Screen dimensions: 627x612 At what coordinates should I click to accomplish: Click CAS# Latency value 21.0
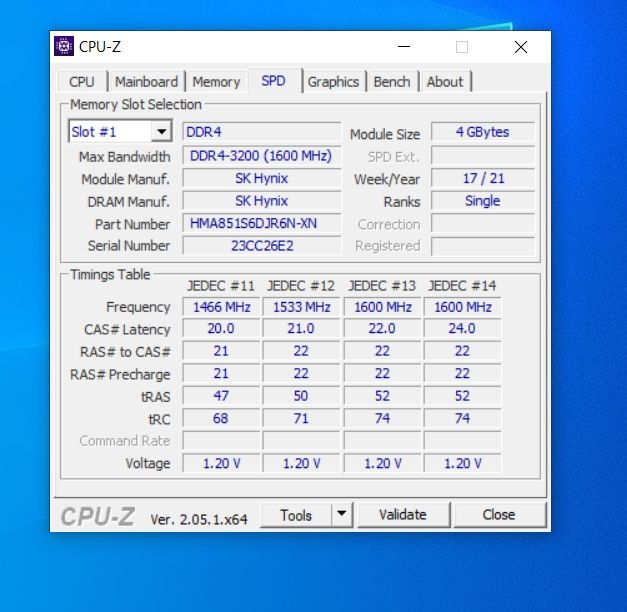click(x=301, y=328)
